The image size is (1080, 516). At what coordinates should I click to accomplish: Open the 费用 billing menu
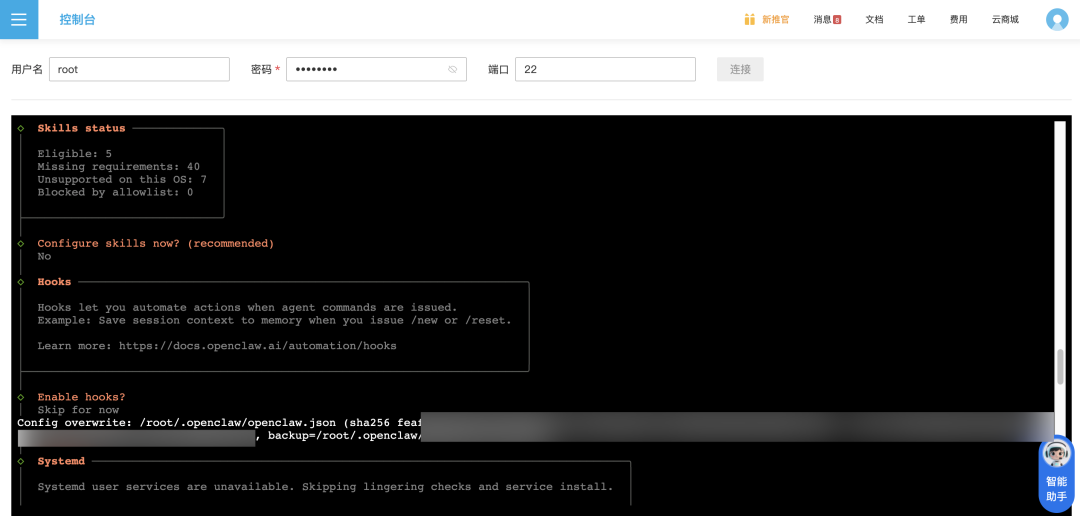958,19
